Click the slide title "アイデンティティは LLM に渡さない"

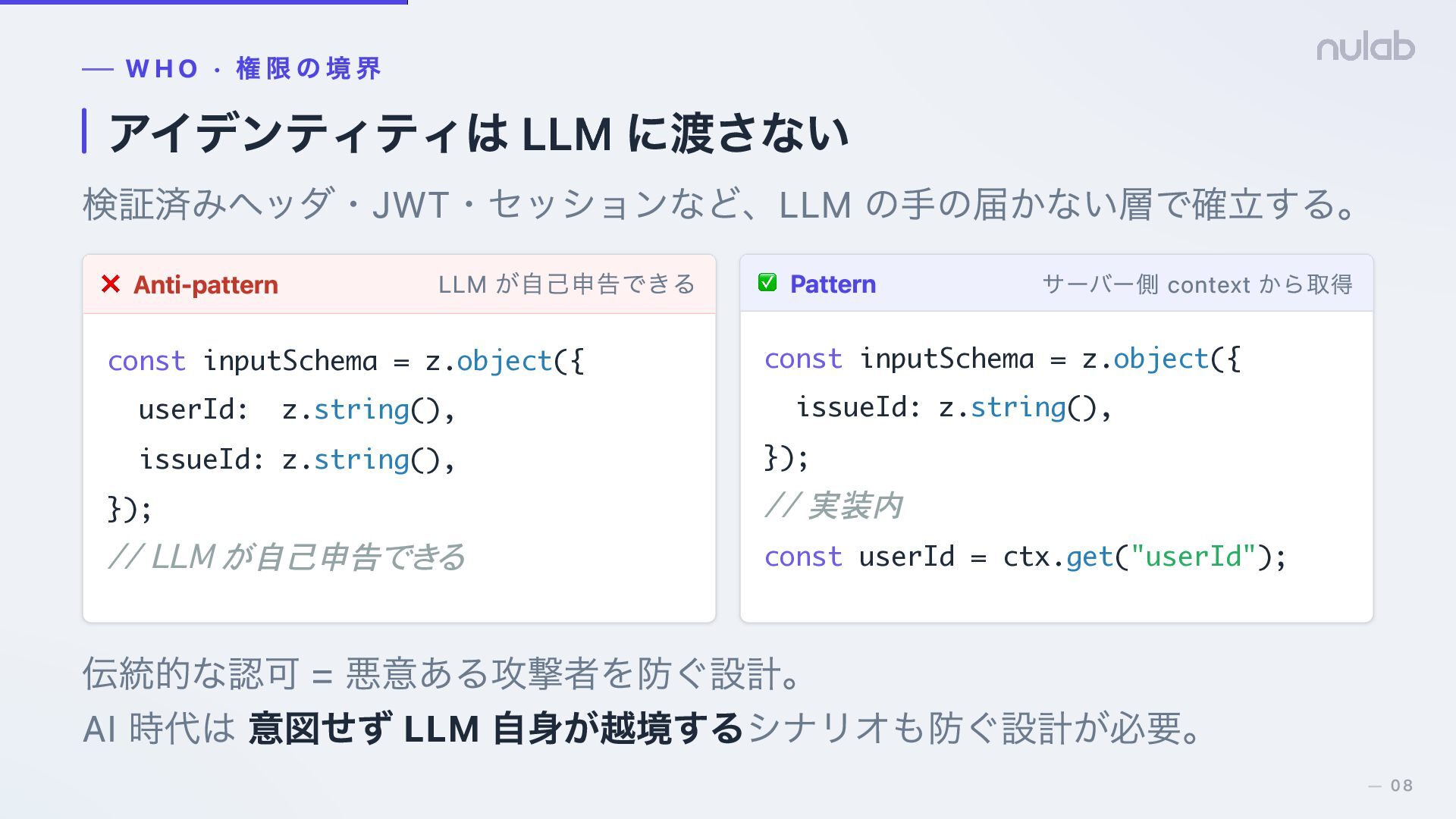[x=479, y=133]
